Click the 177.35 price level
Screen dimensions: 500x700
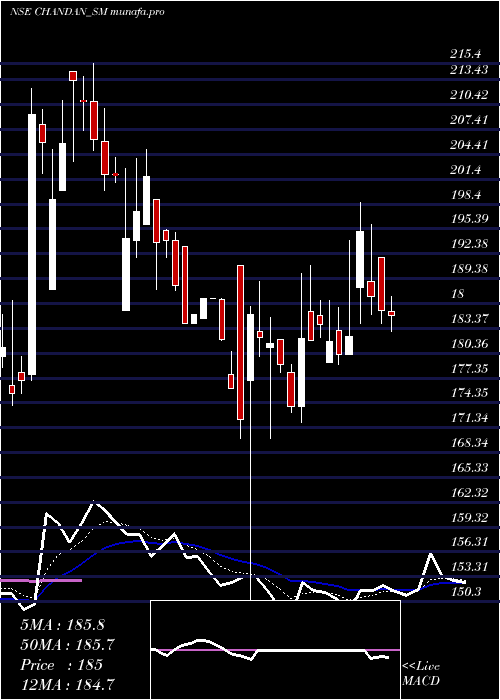pos(469,369)
